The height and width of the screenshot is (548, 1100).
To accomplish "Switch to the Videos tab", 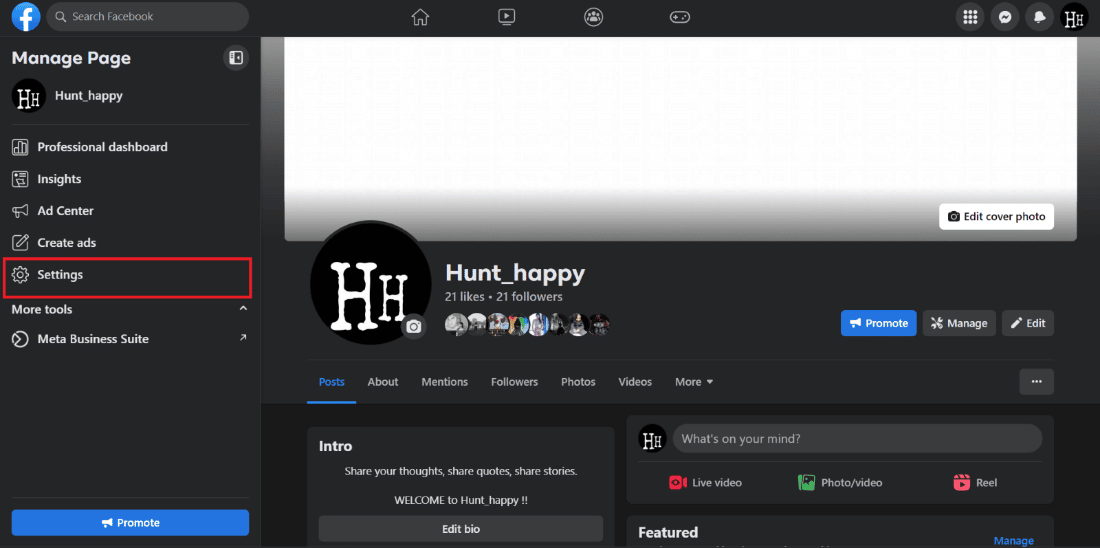I will [x=635, y=382].
